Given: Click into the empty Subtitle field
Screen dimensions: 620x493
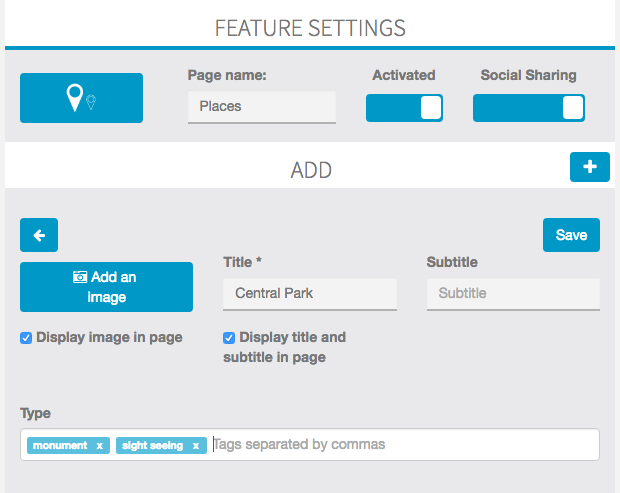Looking at the screenshot, I should pos(512,294).
